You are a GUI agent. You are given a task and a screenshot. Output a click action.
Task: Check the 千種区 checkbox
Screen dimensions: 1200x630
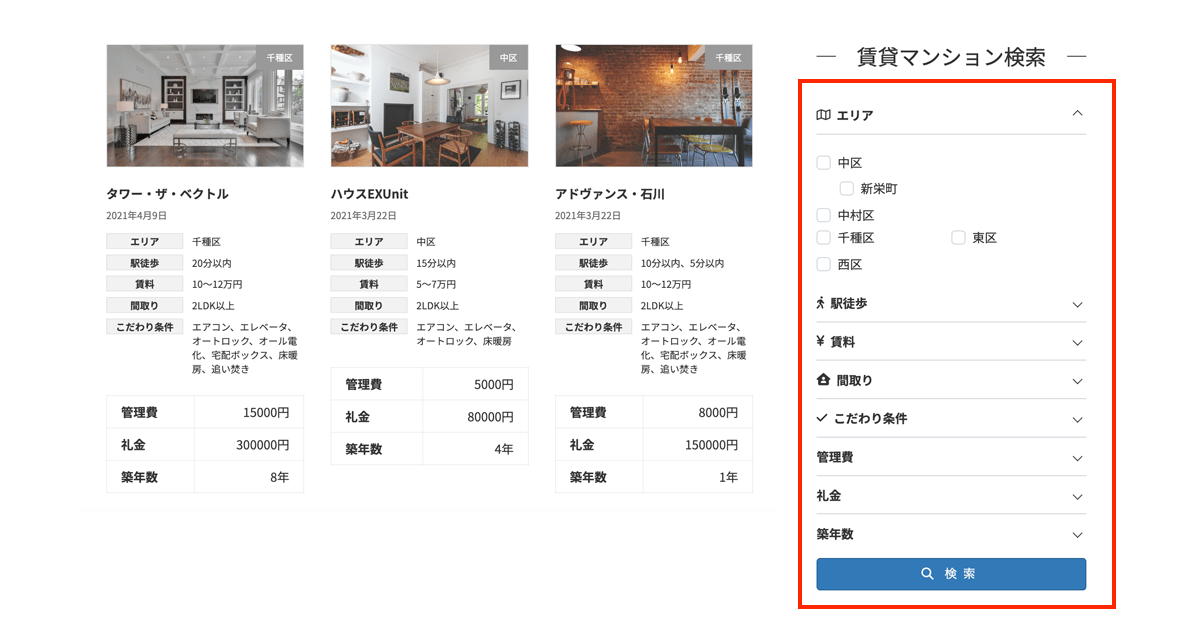pyautogui.click(x=824, y=237)
